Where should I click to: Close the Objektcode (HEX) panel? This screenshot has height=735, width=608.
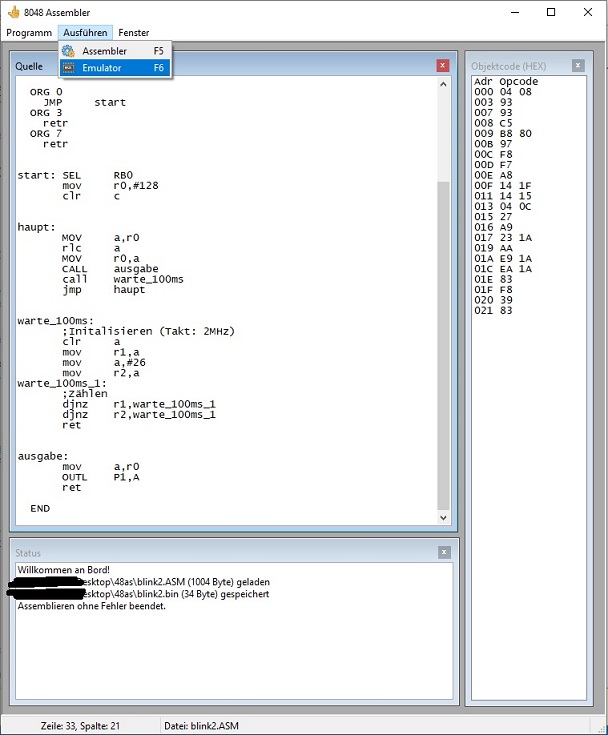(x=578, y=66)
